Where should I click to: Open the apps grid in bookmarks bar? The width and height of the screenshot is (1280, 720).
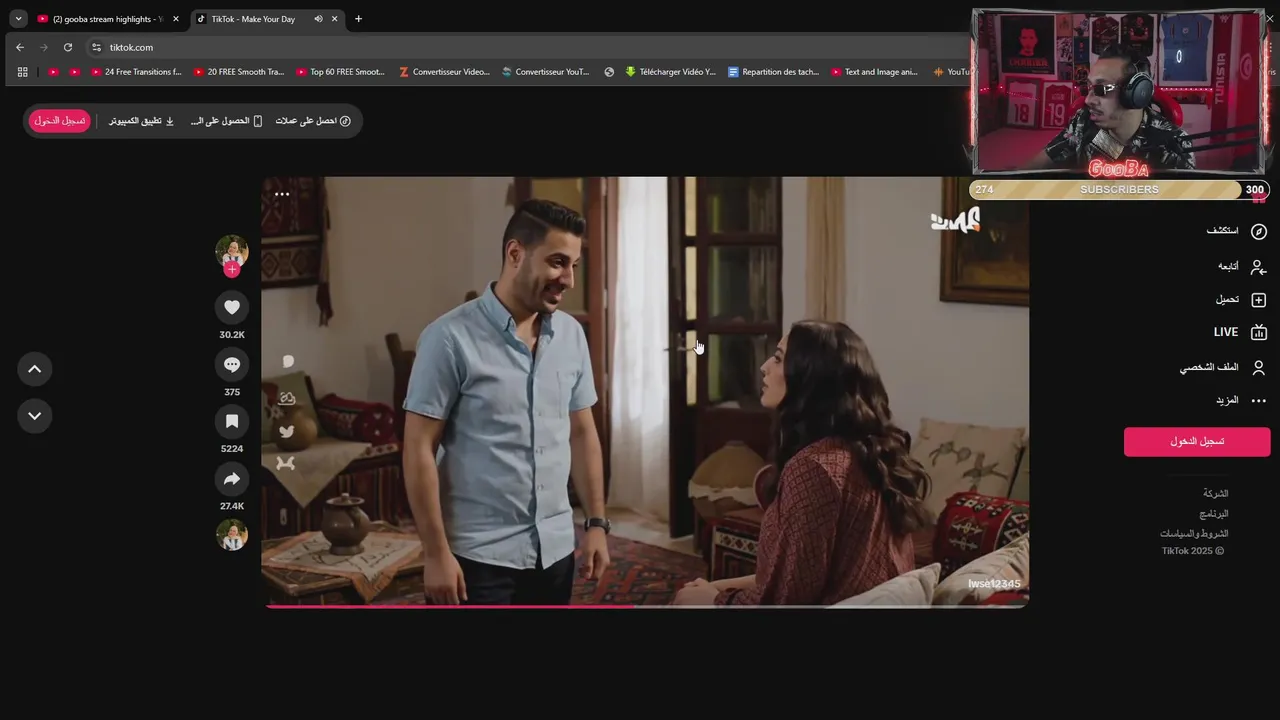[x=22, y=72]
